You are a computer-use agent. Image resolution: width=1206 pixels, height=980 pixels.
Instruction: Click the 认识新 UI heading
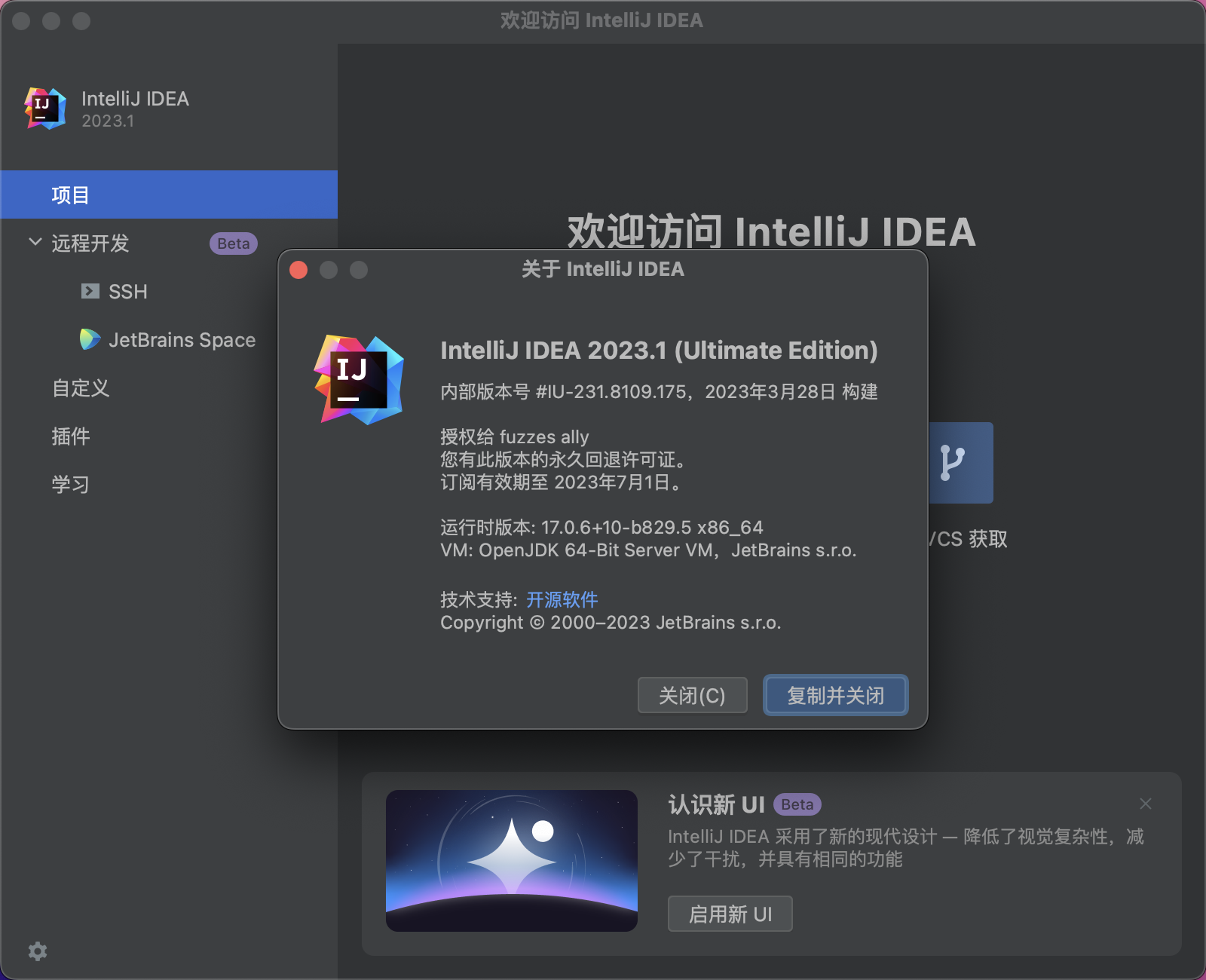pyautogui.click(x=716, y=804)
